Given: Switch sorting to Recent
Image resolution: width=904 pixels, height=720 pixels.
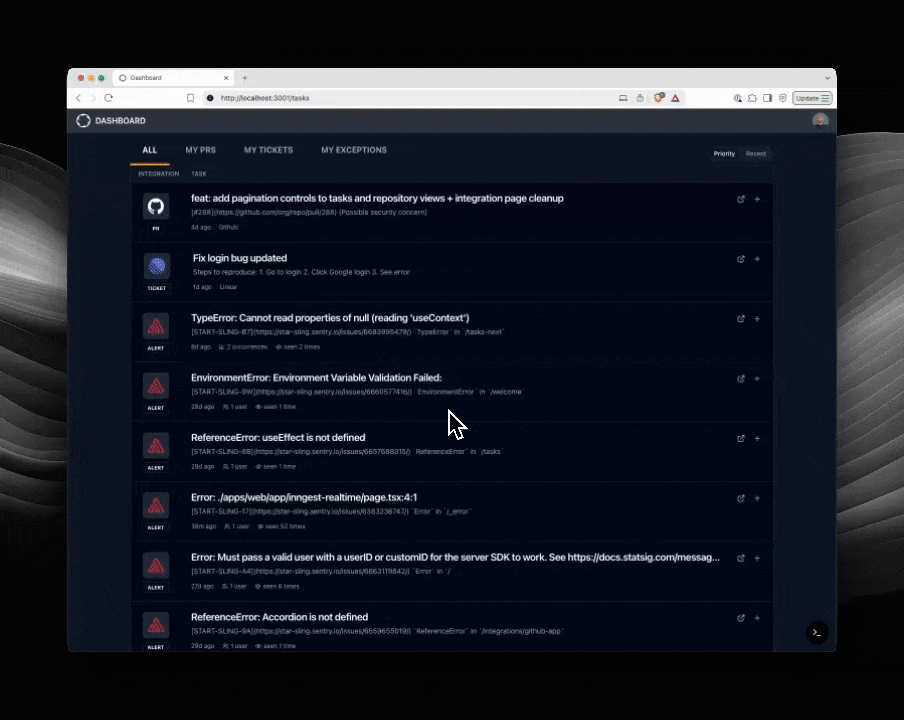Looking at the screenshot, I should (756, 154).
